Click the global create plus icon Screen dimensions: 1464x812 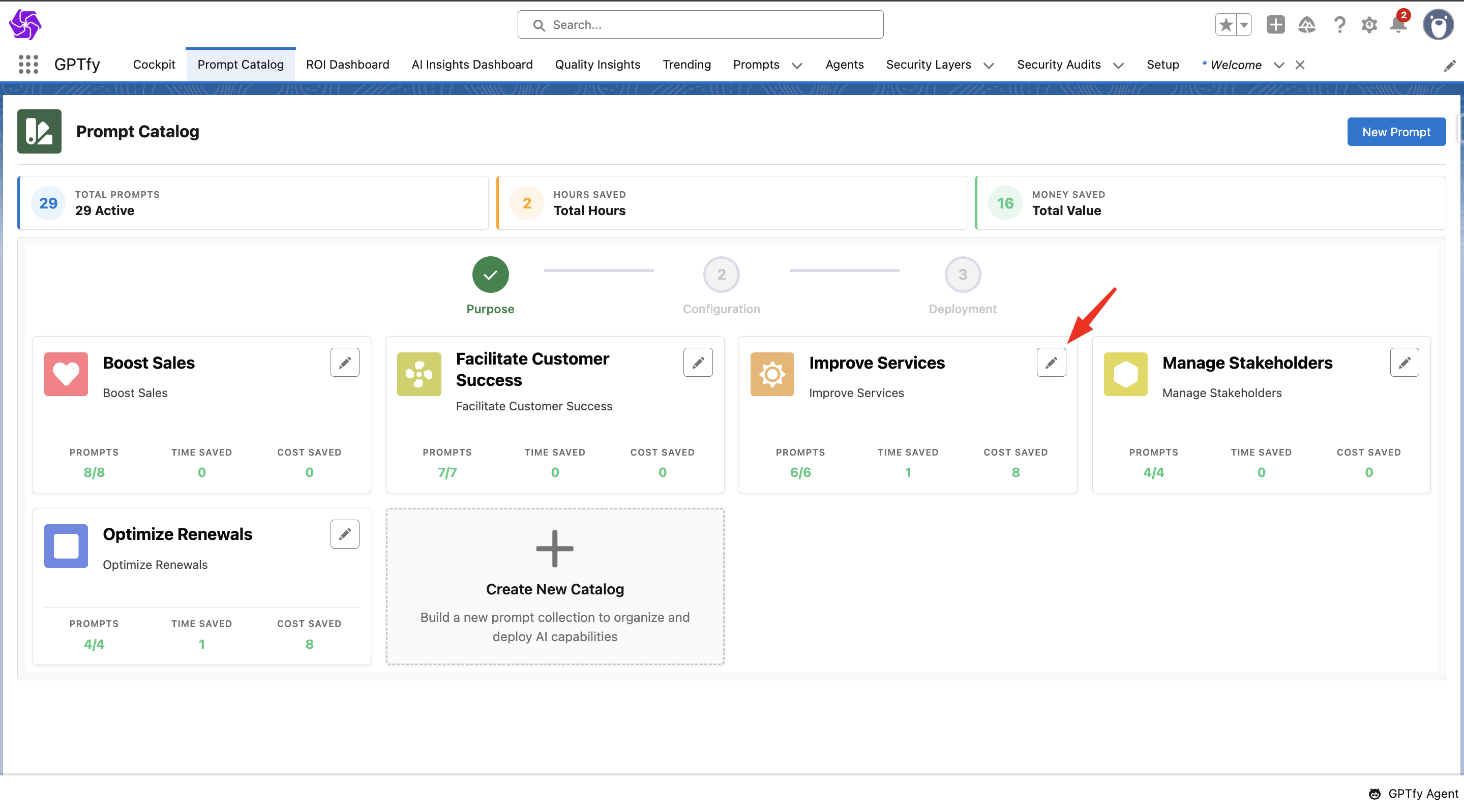(x=1275, y=25)
